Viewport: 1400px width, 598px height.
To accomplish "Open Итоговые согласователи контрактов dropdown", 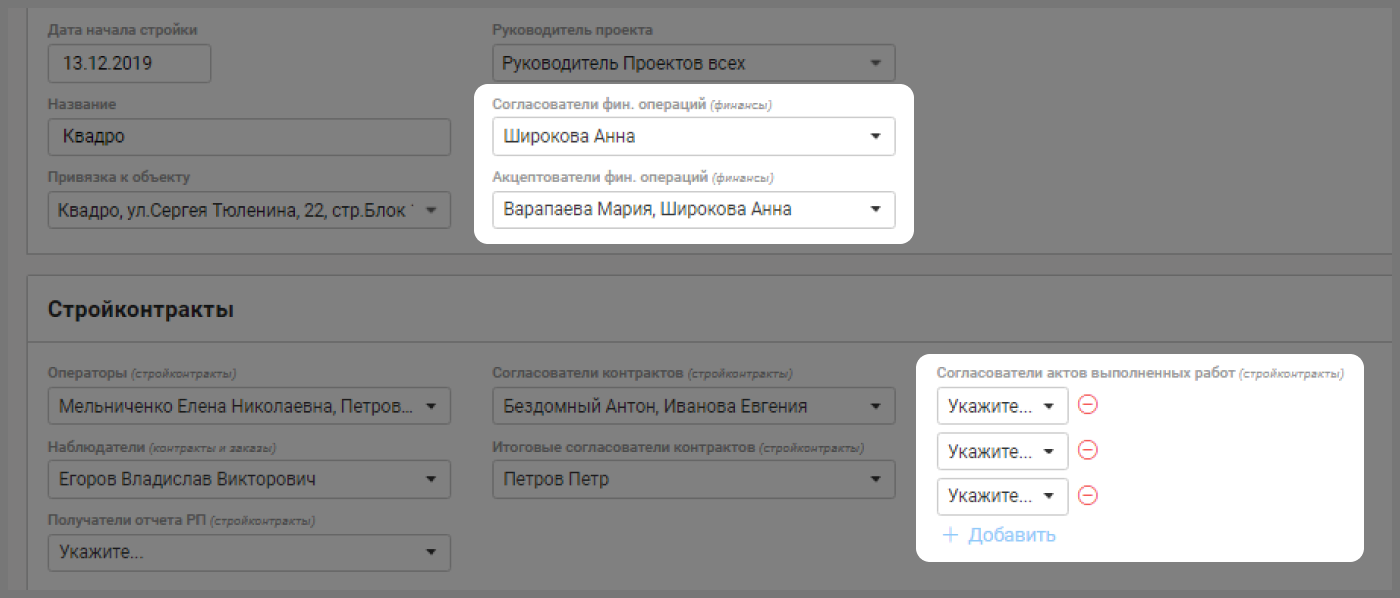I will (x=694, y=479).
